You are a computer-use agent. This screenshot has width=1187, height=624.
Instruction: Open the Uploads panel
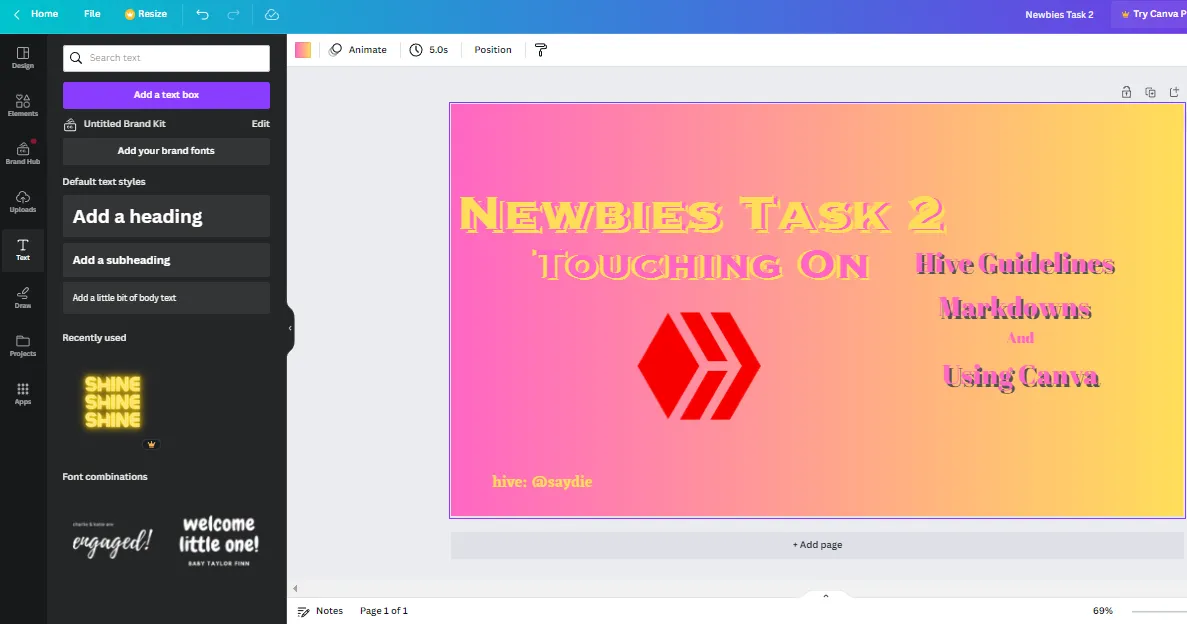tap(23, 201)
